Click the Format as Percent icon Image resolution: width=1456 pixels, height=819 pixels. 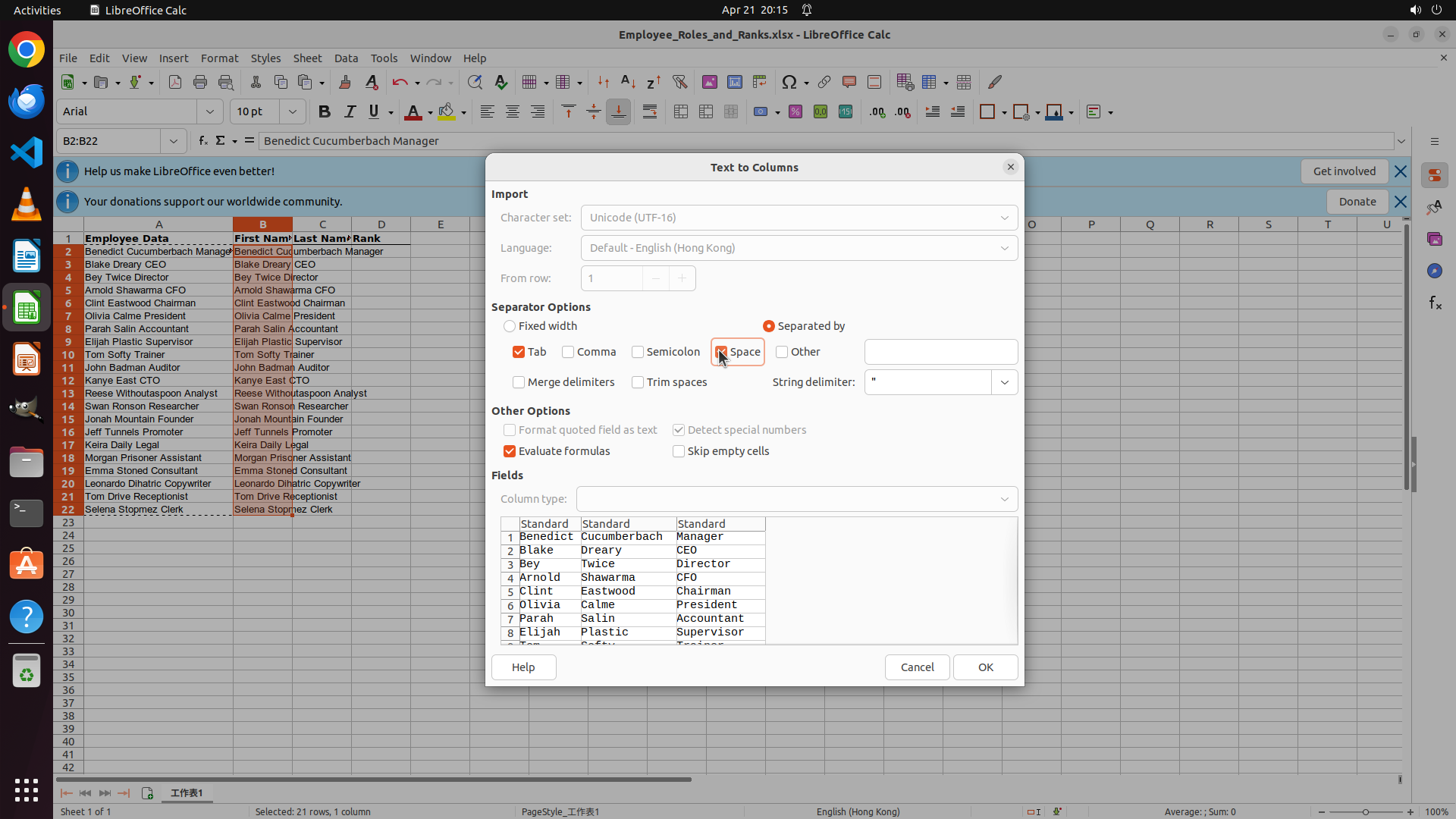point(795,112)
